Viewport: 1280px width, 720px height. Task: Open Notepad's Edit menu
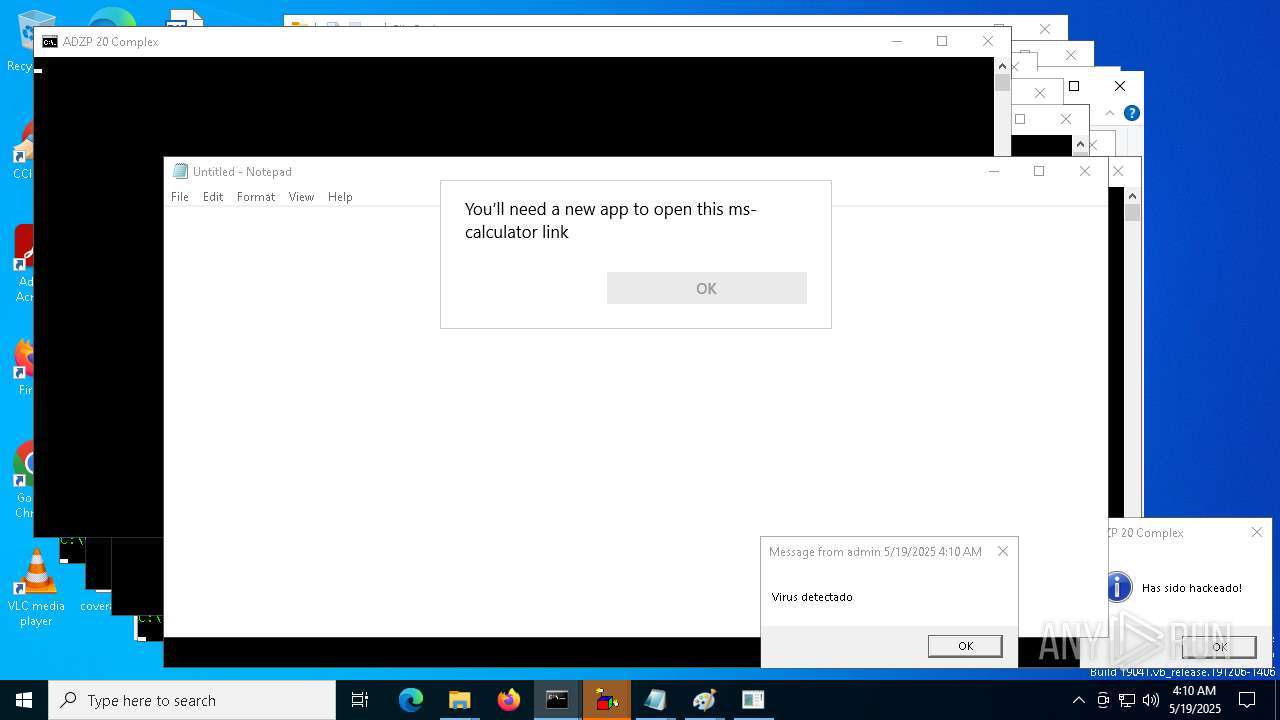coord(213,197)
